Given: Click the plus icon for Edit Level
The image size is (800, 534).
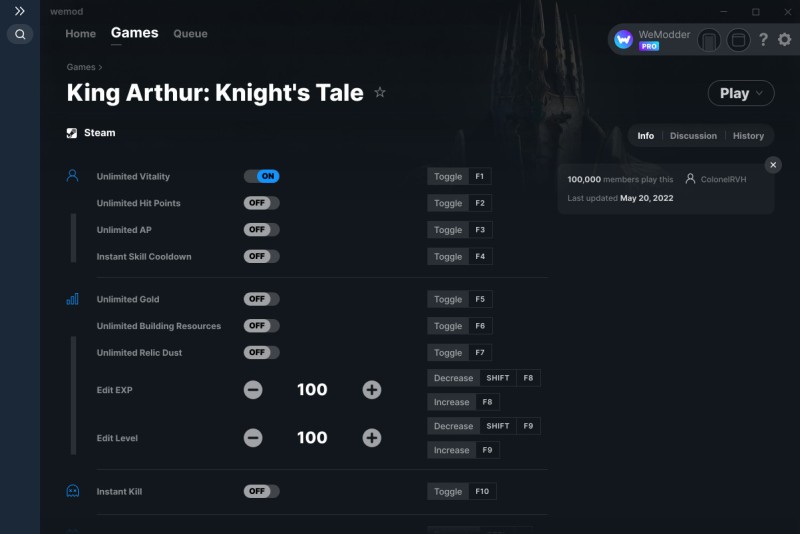Looking at the screenshot, I should pyautogui.click(x=371, y=438).
